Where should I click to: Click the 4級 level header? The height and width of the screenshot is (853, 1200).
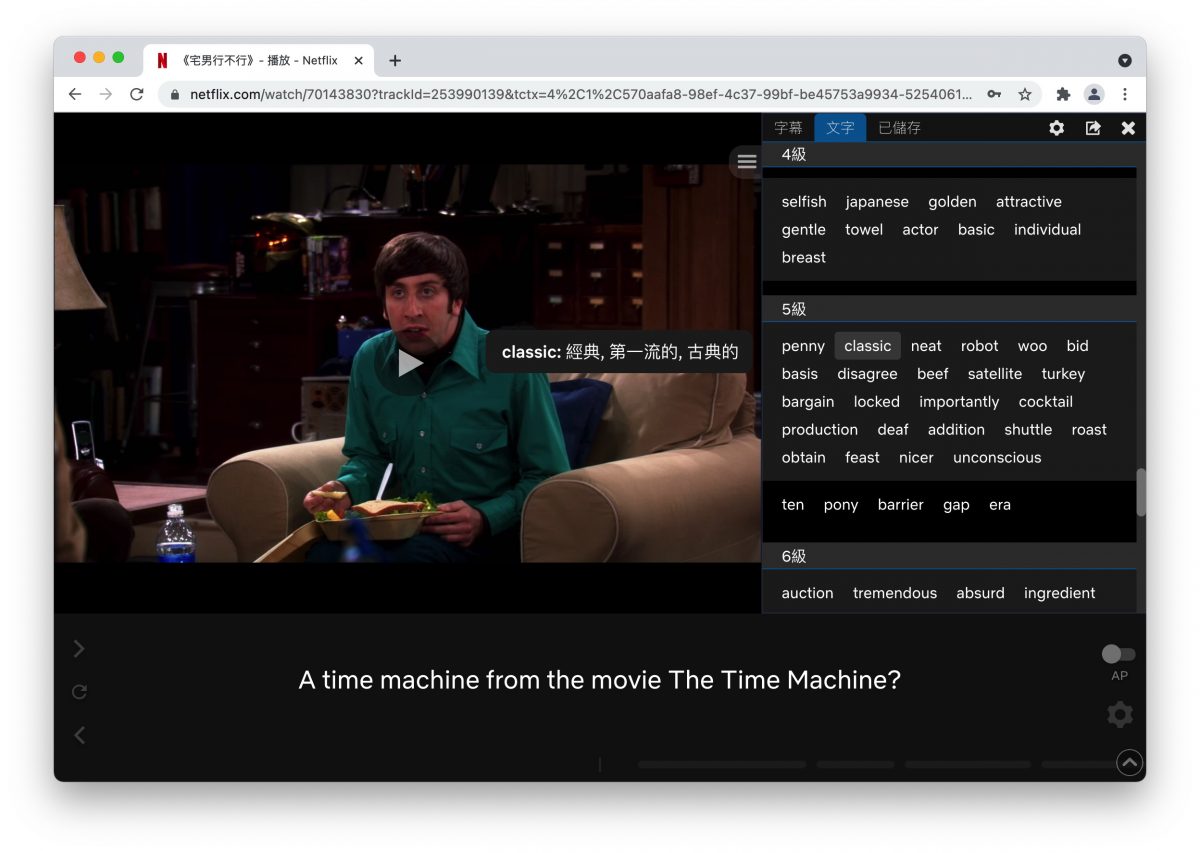[x=949, y=154]
